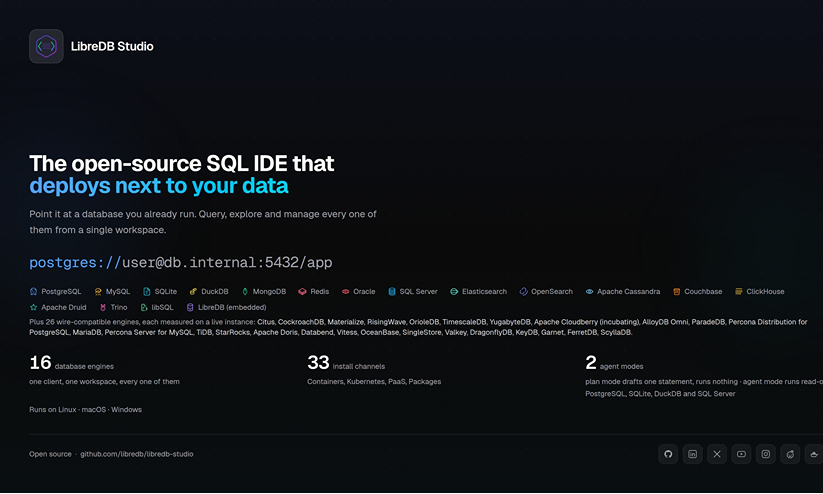Click the LibreDB (embedded) database icon
This screenshot has height=494, width=823.
[x=190, y=307]
